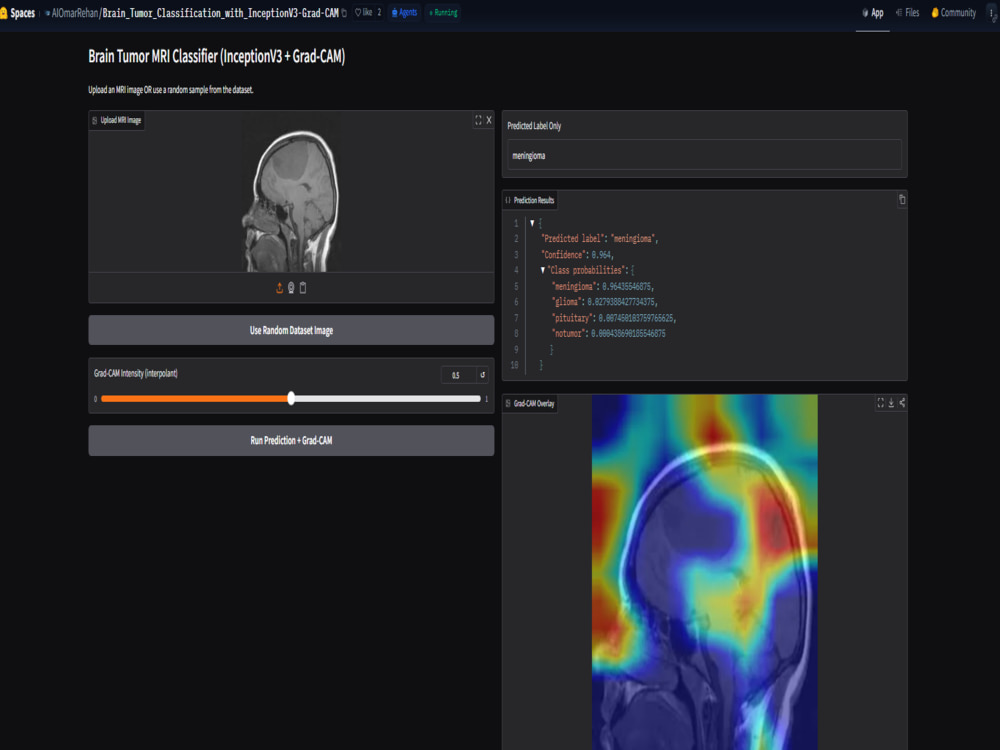The width and height of the screenshot is (1000, 750).
Task: Share the Grad-CAM Overlay image
Action: pos(902,403)
